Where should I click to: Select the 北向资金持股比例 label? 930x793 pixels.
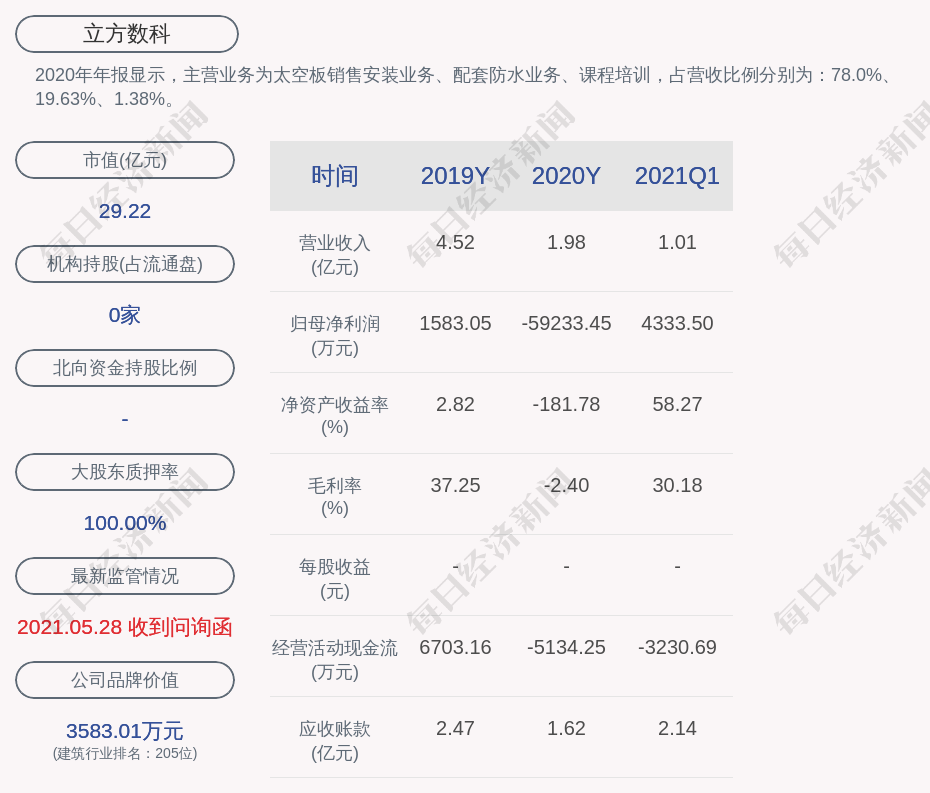[x=125, y=368]
